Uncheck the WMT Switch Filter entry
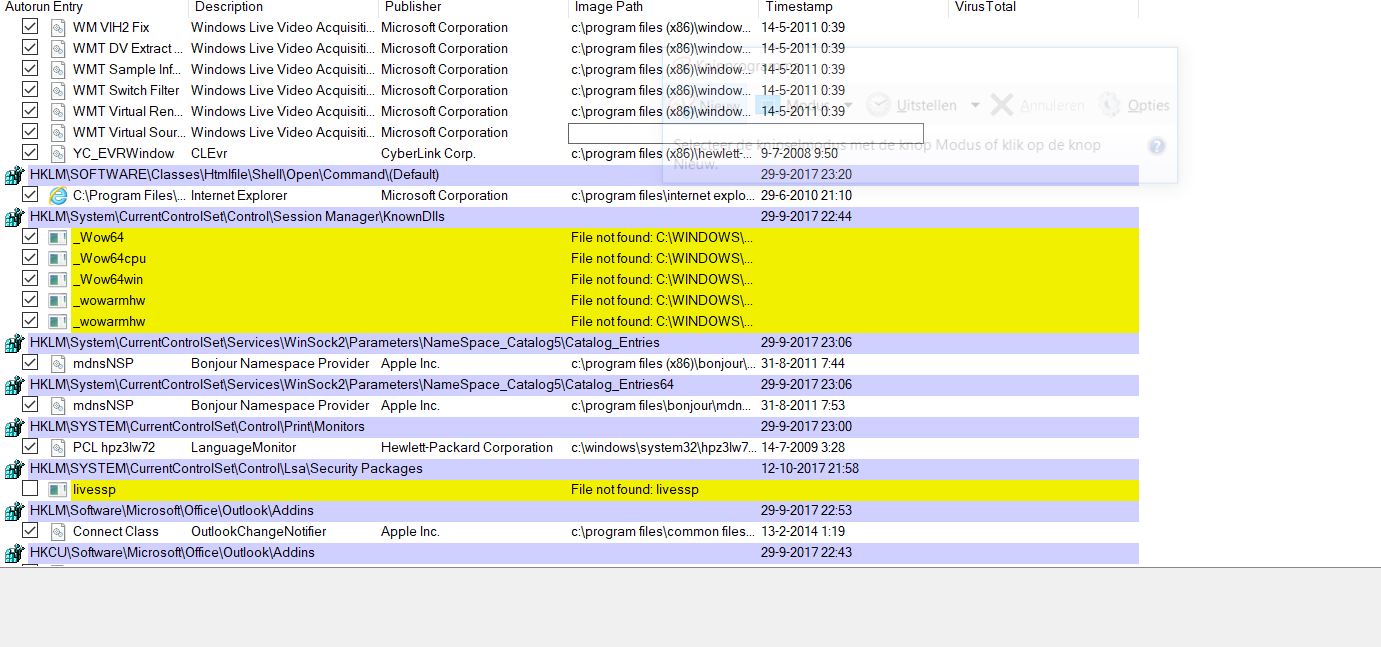 coord(30,89)
